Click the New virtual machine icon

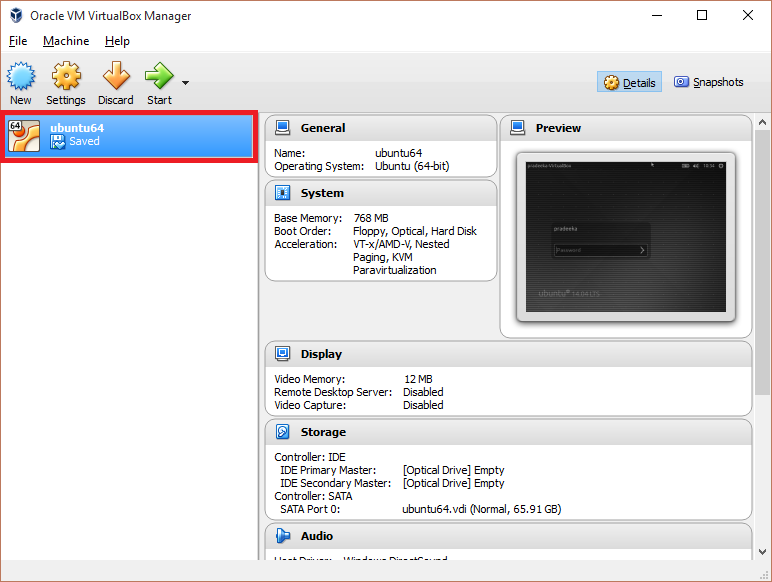pyautogui.click(x=21, y=76)
